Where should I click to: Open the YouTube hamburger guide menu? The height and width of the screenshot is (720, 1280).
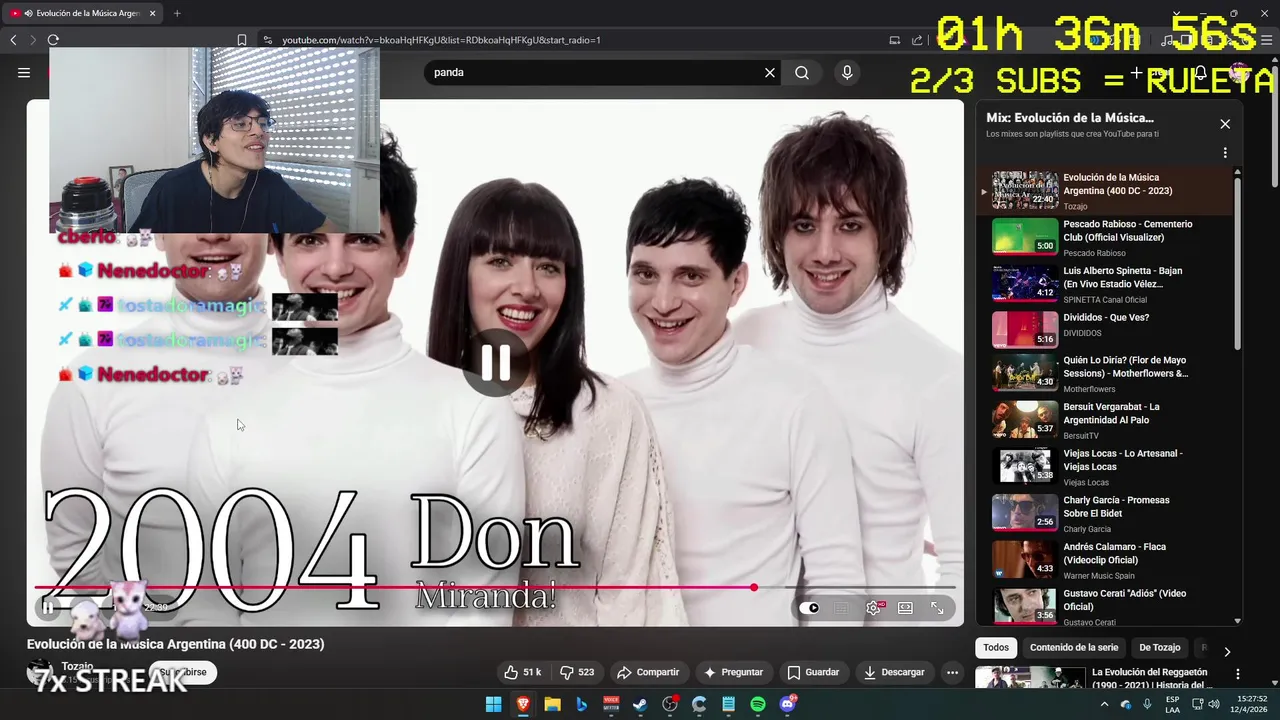click(24, 72)
